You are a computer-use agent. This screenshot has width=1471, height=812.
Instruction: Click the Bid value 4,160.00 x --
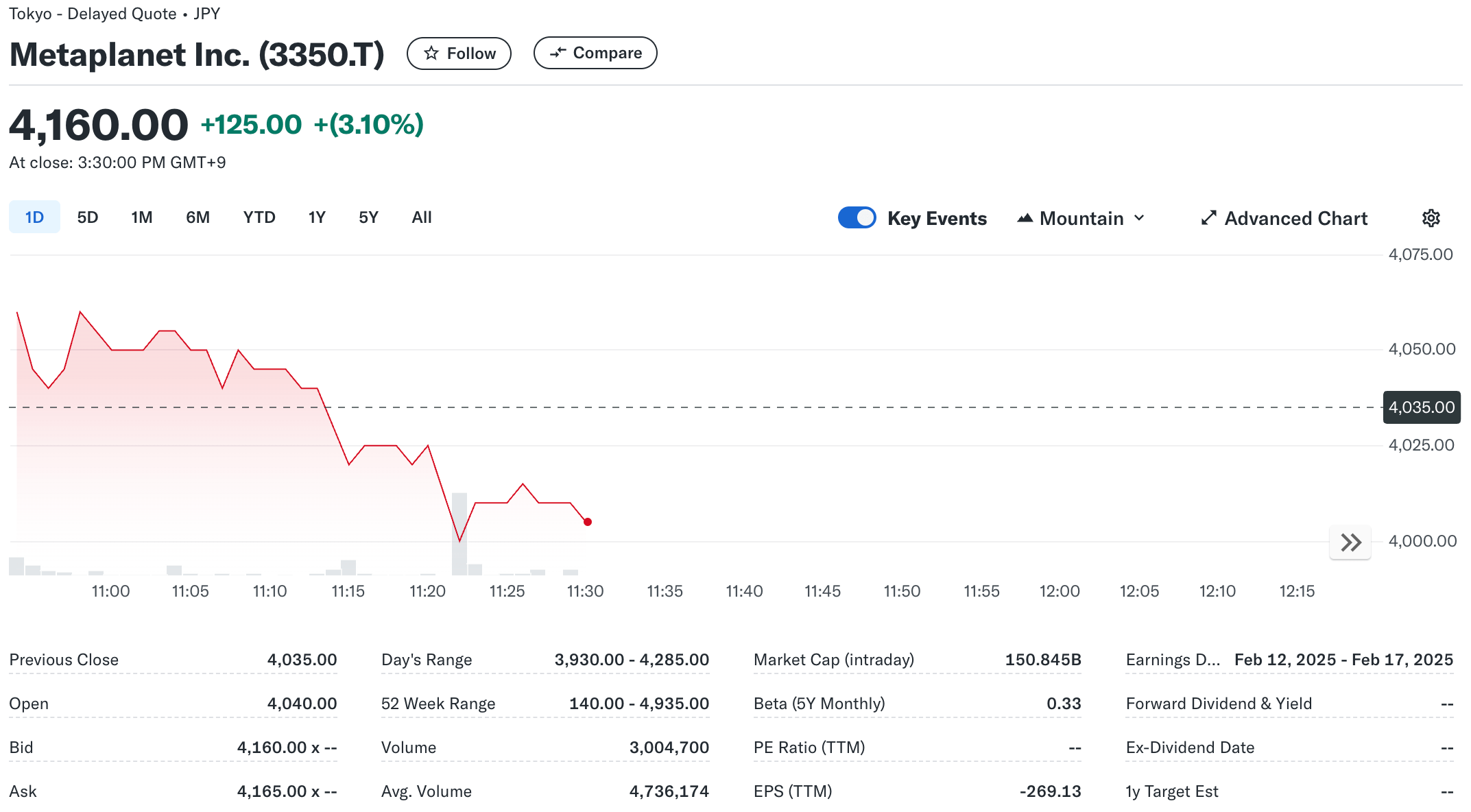click(x=287, y=748)
